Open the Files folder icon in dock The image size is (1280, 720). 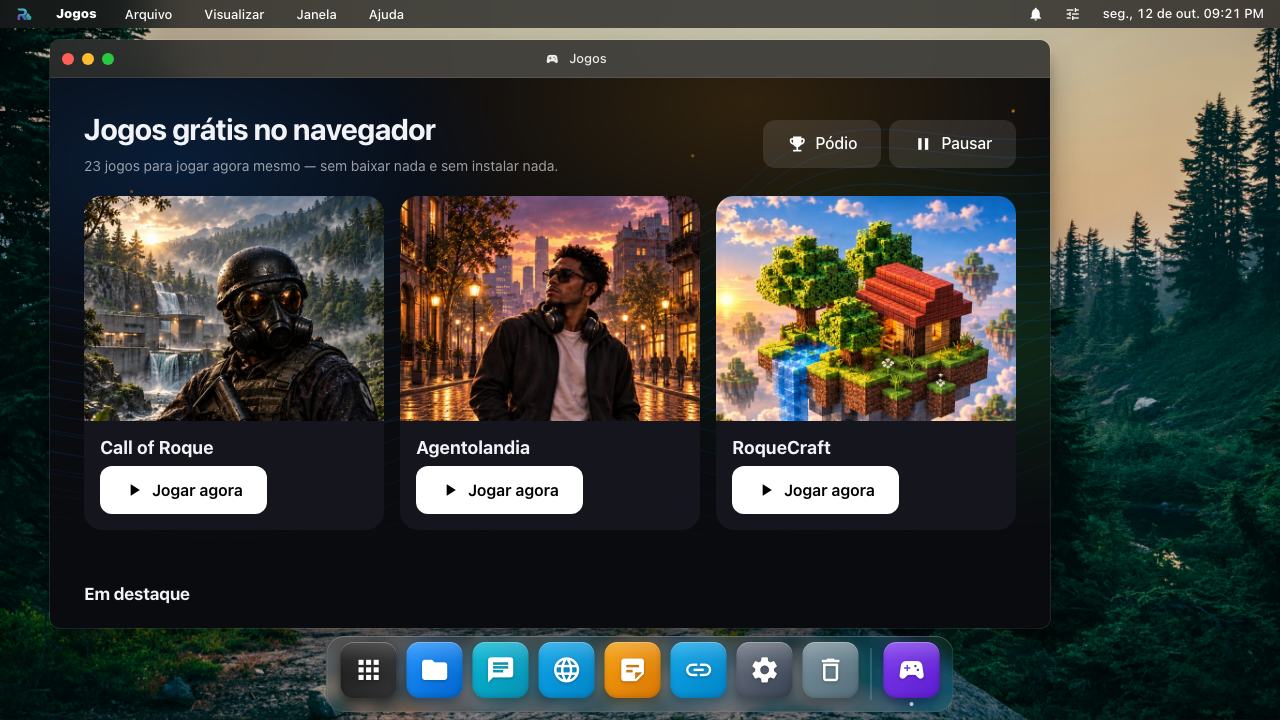click(435, 670)
